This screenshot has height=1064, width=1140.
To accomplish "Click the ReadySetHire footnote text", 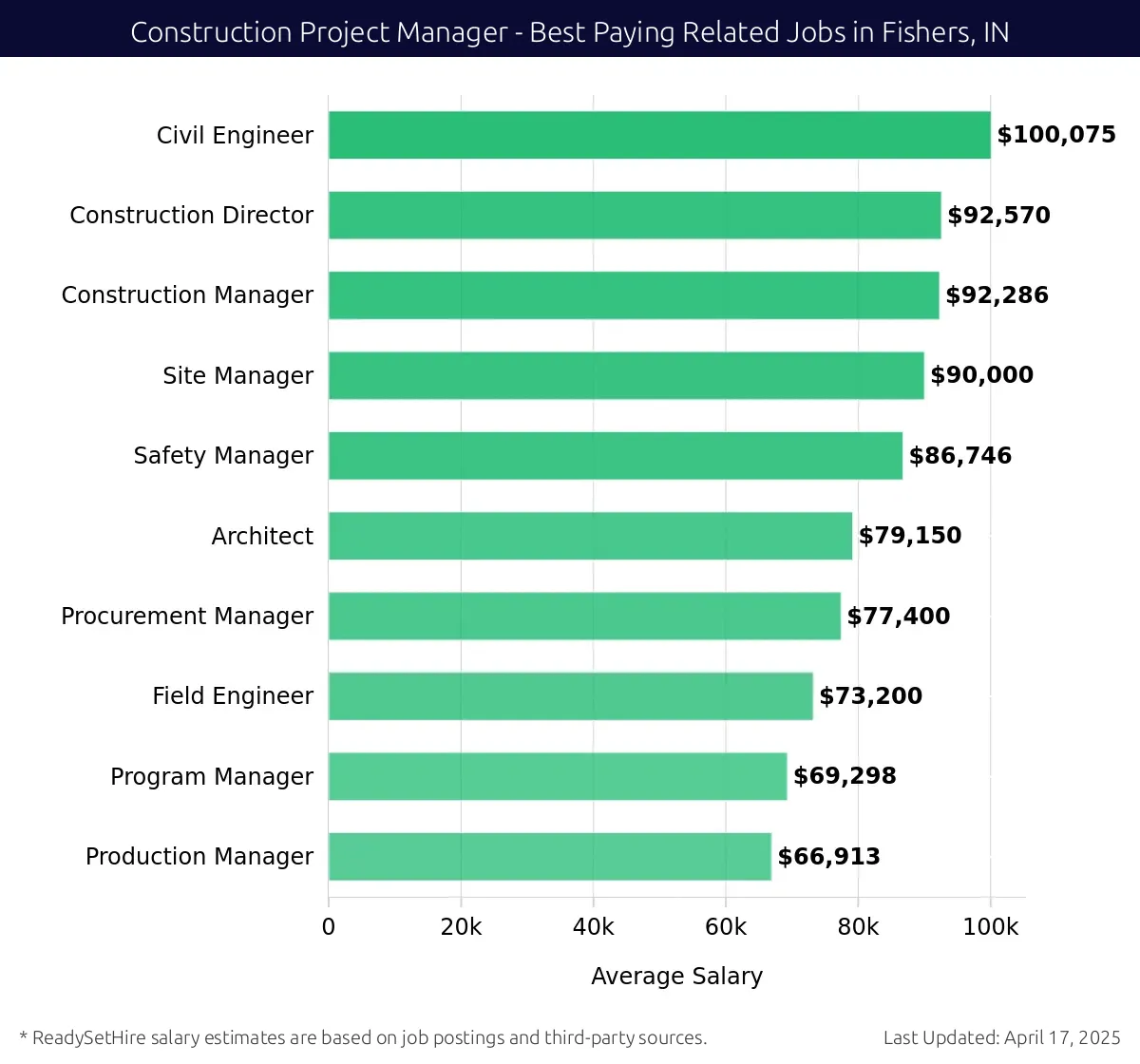I will pyautogui.click(x=366, y=1038).
